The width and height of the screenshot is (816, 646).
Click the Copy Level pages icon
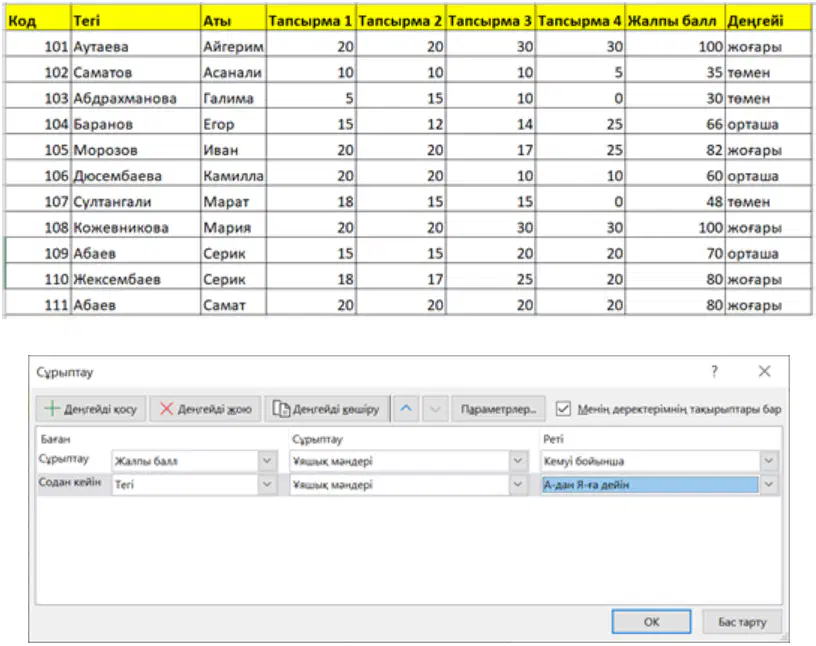pyautogui.click(x=281, y=409)
